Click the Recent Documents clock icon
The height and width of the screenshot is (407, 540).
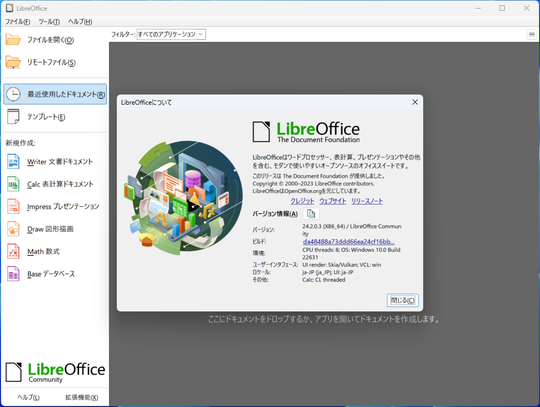(13, 94)
